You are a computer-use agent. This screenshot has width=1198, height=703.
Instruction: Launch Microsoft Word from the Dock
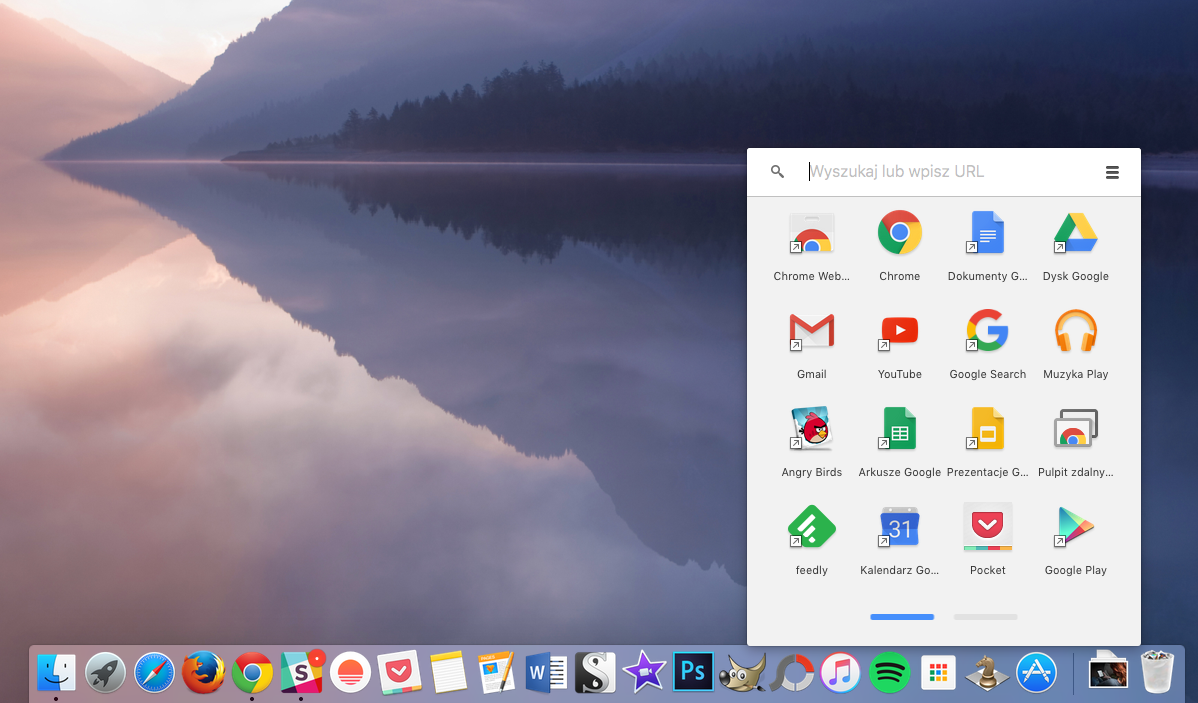[546, 672]
